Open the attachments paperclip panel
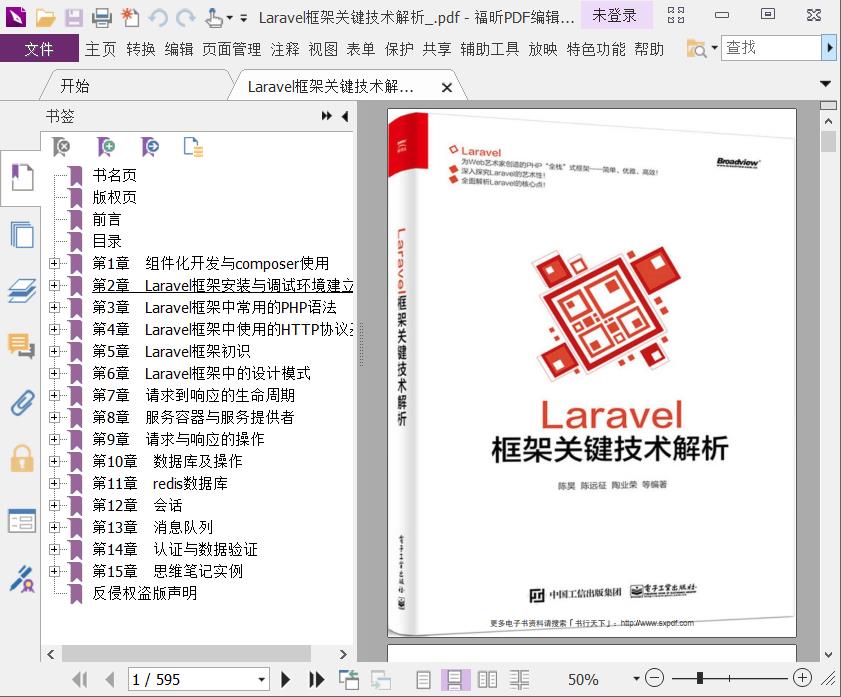This screenshot has width=841, height=697. point(22,403)
